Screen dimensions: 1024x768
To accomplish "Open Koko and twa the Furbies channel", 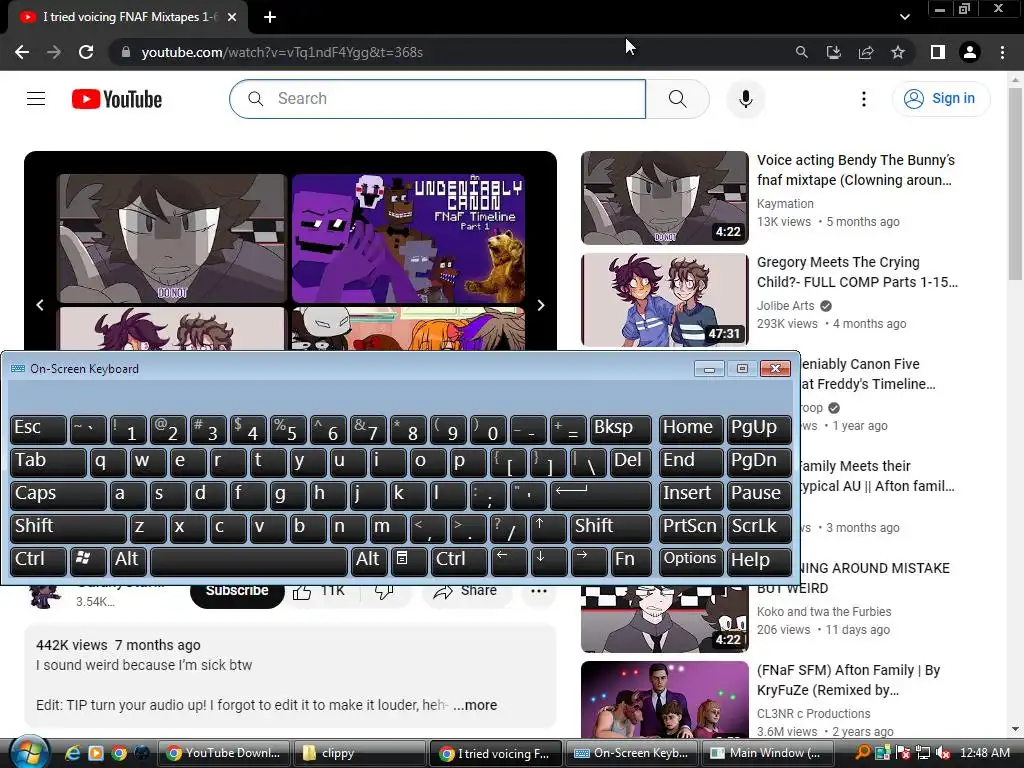I will [x=824, y=611].
